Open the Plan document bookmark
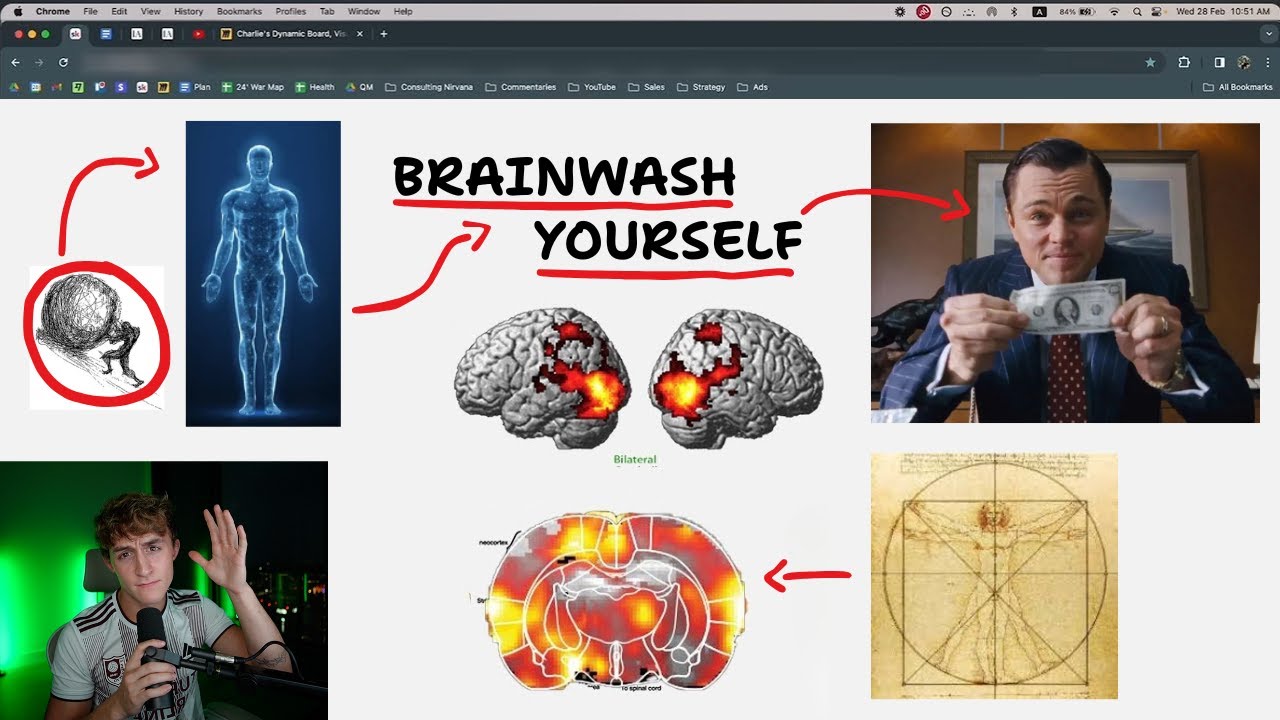The width and height of the screenshot is (1280, 720). pos(195,87)
